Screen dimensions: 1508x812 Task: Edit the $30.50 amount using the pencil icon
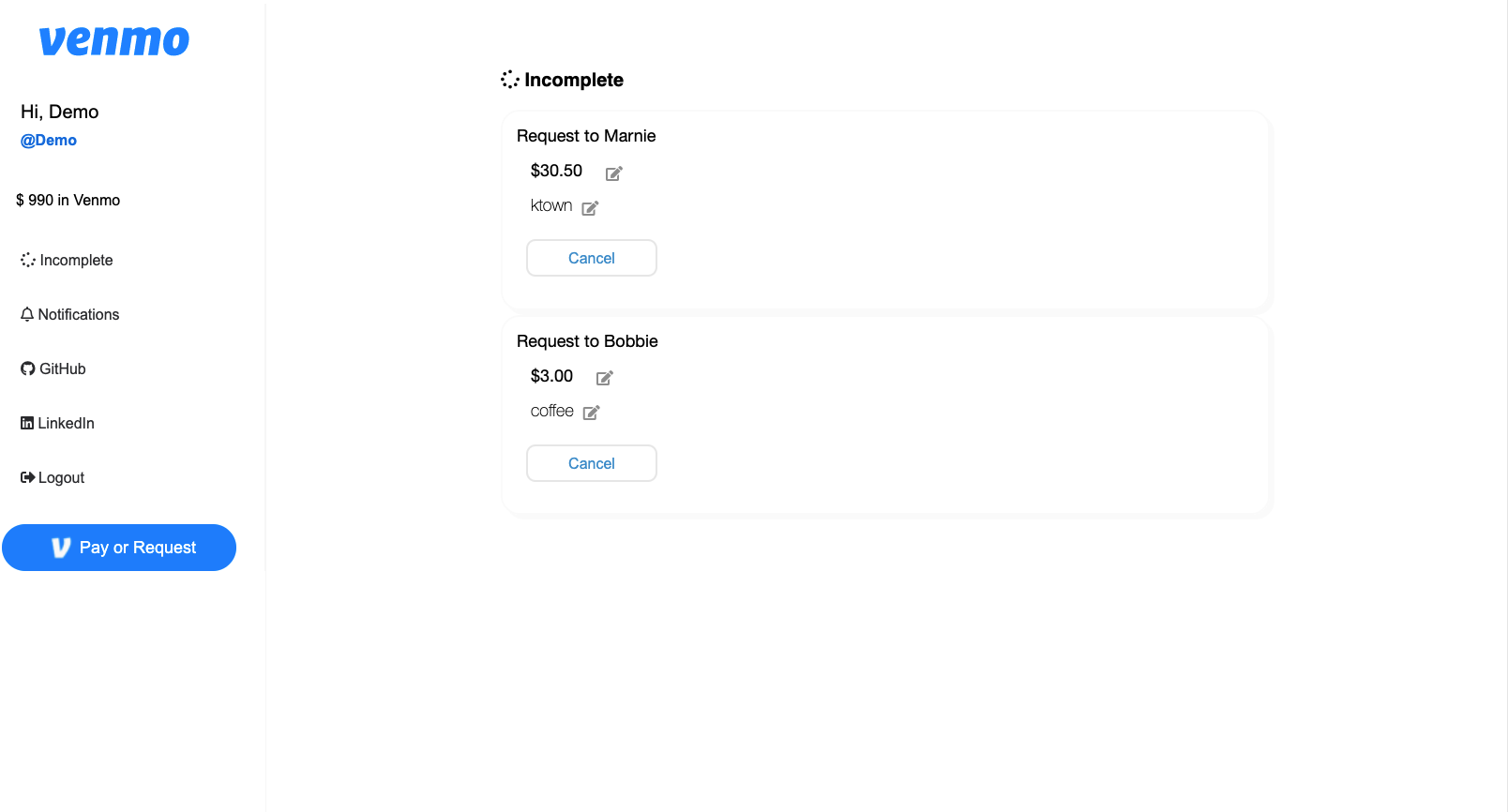pyautogui.click(x=613, y=173)
